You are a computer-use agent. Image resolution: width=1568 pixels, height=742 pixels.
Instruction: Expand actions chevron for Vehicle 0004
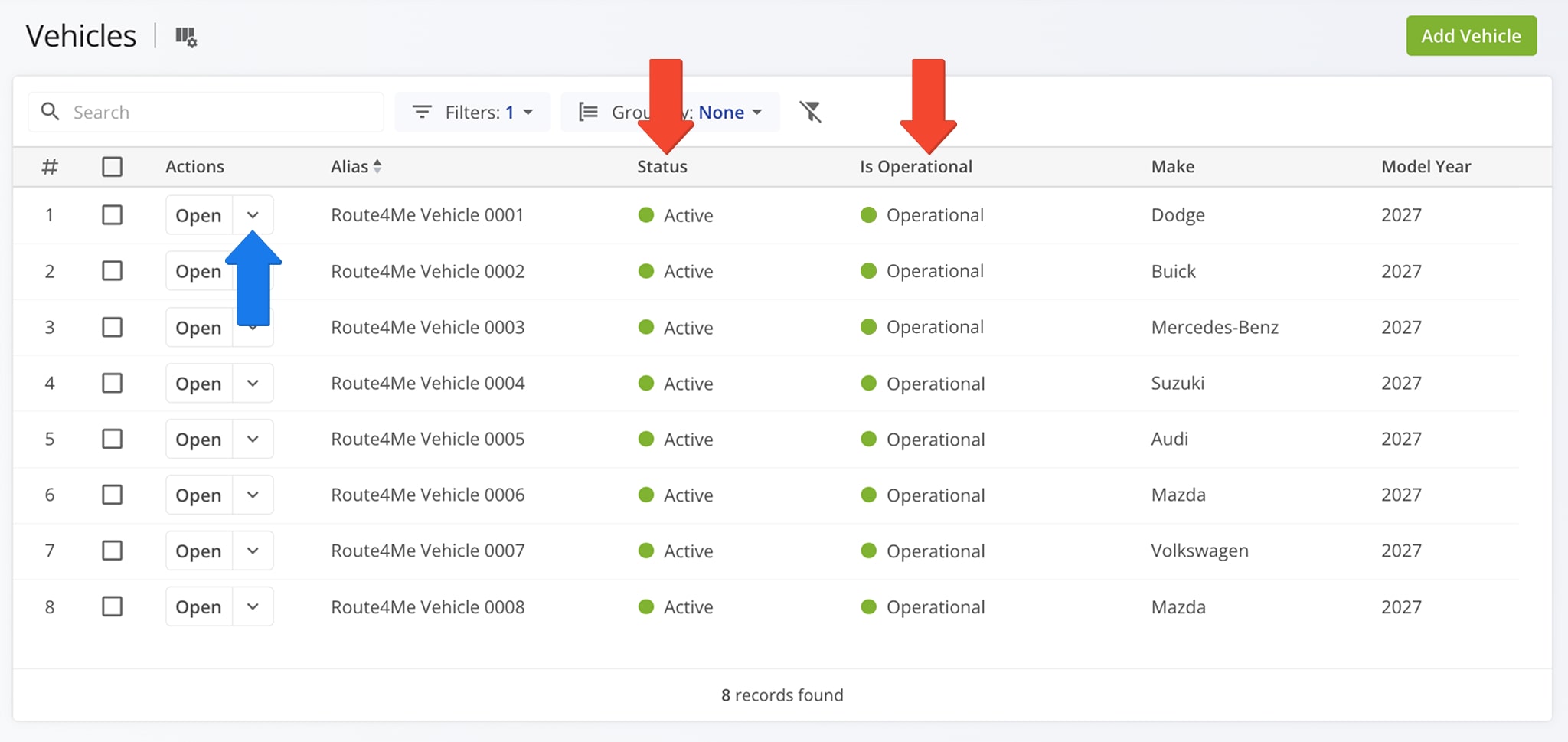[x=253, y=383]
